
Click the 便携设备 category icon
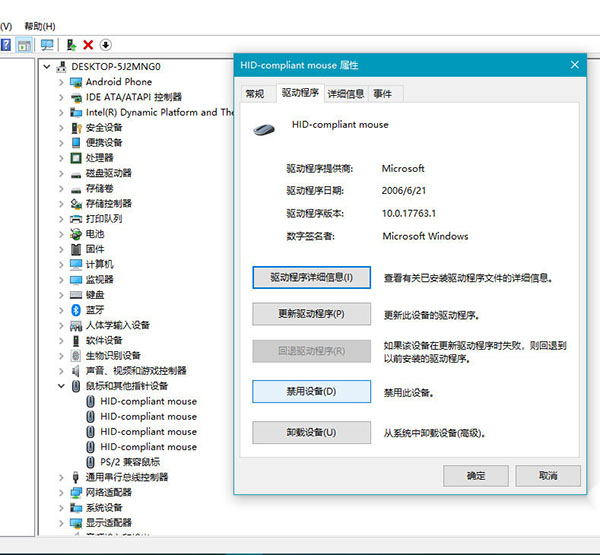(76, 143)
